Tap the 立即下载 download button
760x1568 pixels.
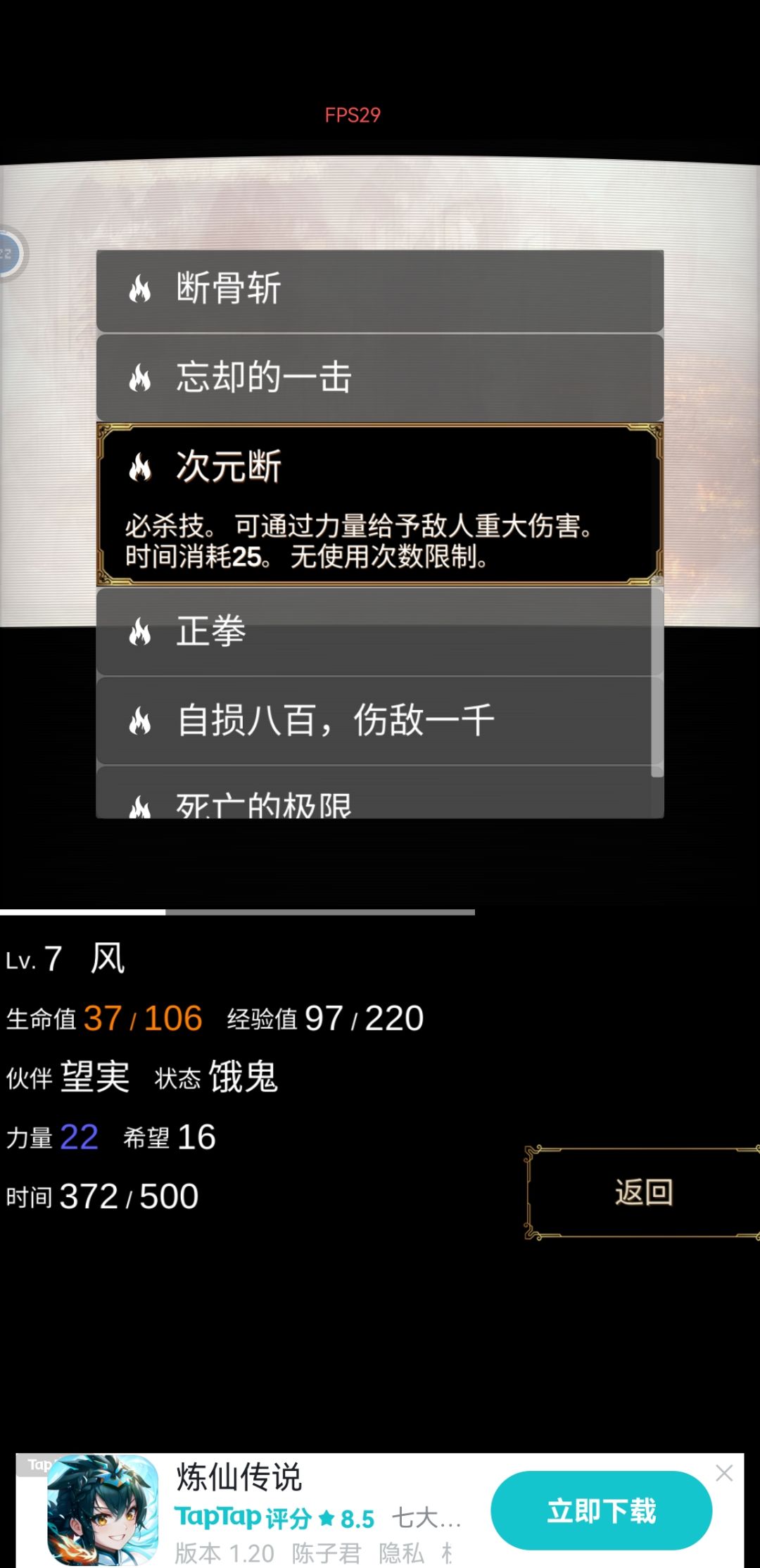602,1510
